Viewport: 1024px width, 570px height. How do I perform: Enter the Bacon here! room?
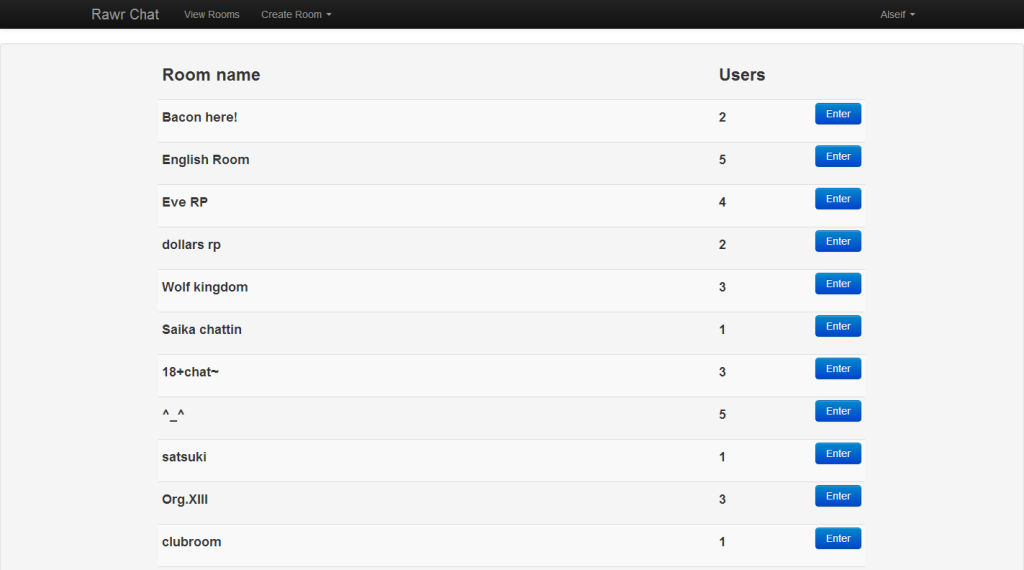[x=838, y=114]
